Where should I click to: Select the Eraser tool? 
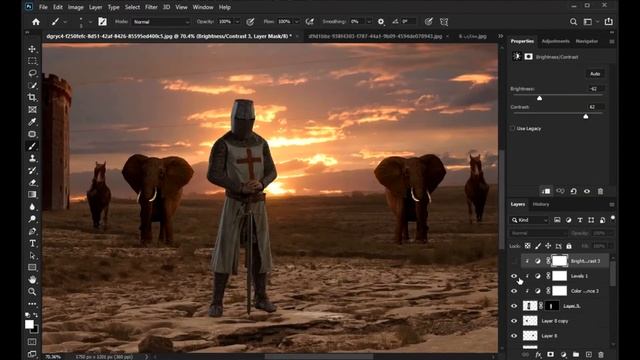click(32, 182)
